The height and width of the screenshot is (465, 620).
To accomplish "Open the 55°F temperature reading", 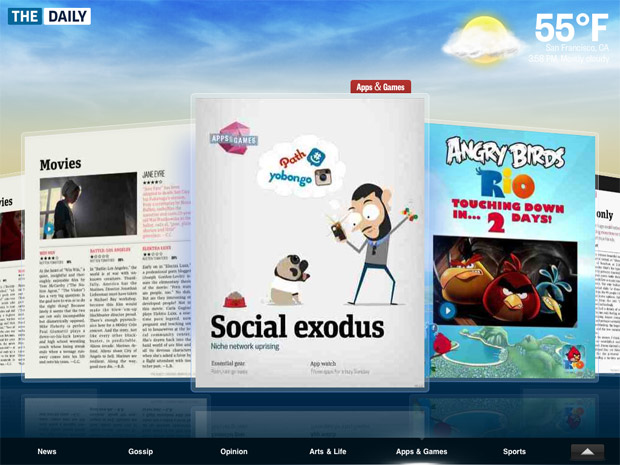I will [x=571, y=28].
